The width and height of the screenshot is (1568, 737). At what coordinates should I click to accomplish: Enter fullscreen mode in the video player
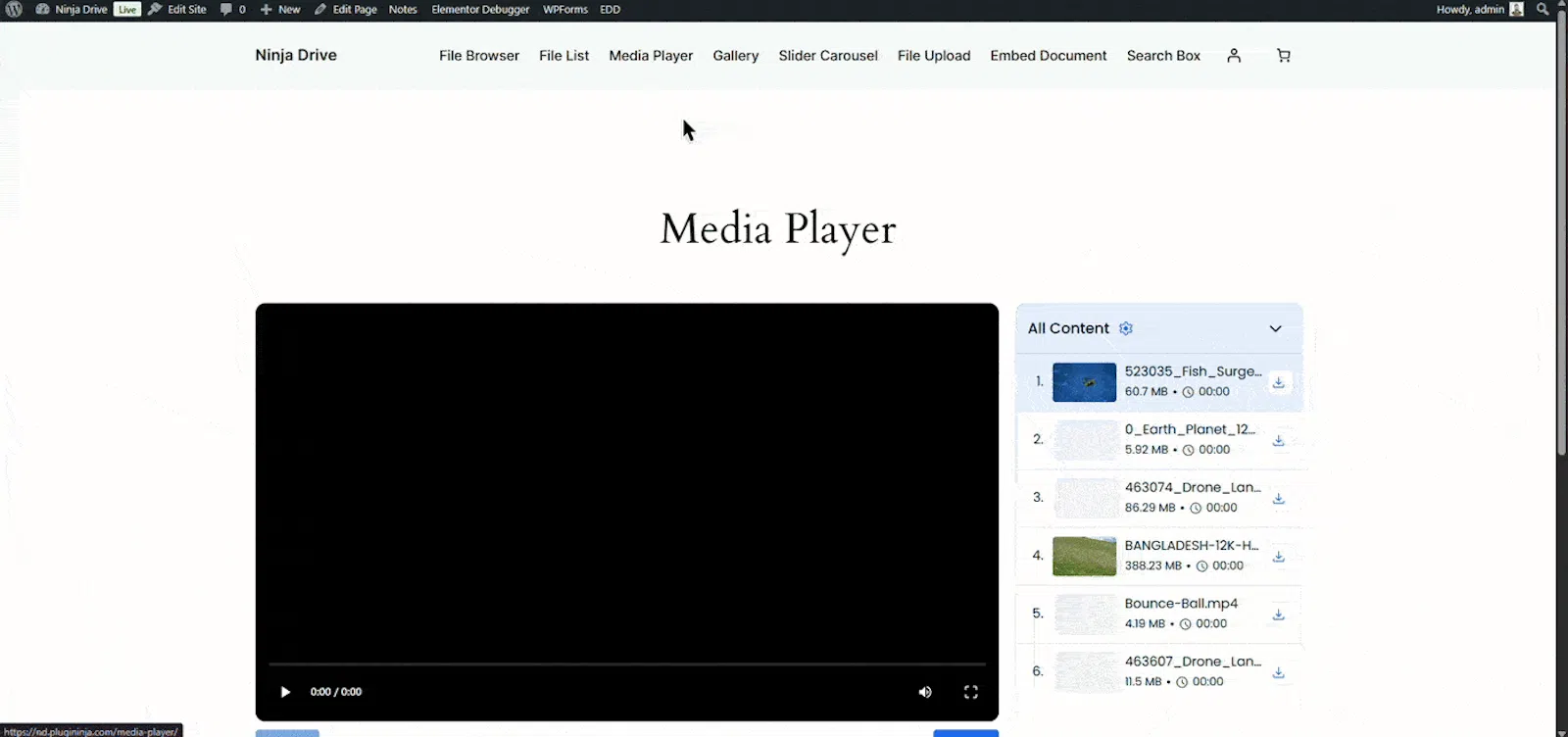tap(971, 692)
